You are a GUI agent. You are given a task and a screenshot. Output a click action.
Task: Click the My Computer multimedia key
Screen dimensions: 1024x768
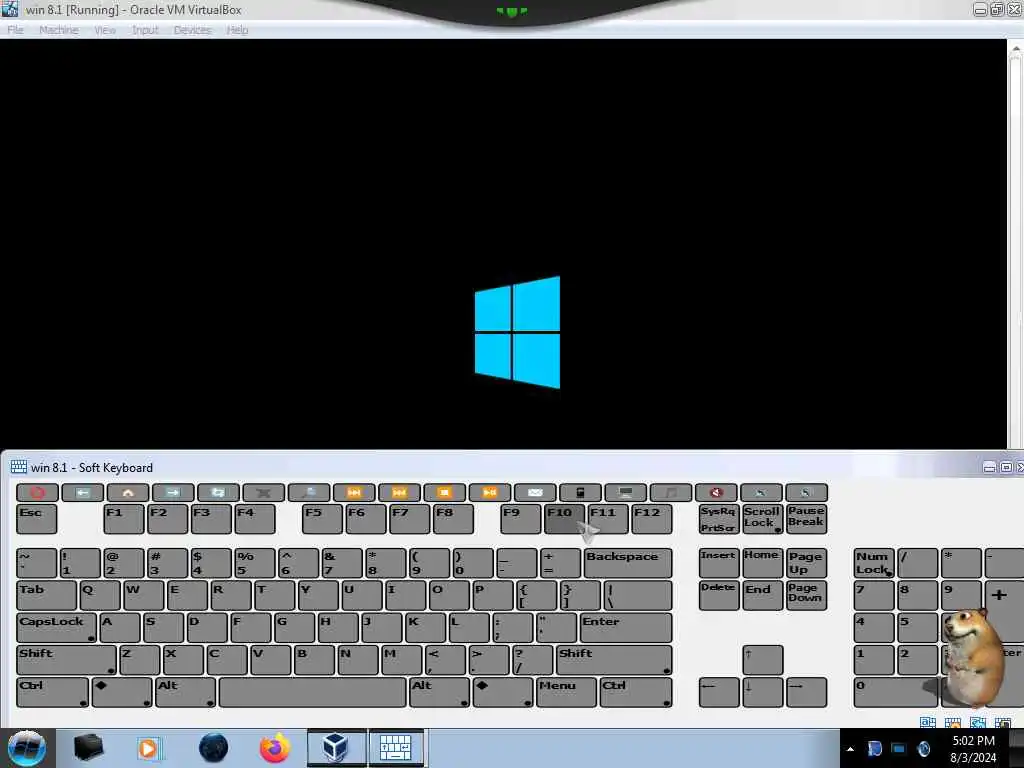pyautogui.click(x=626, y=492)
